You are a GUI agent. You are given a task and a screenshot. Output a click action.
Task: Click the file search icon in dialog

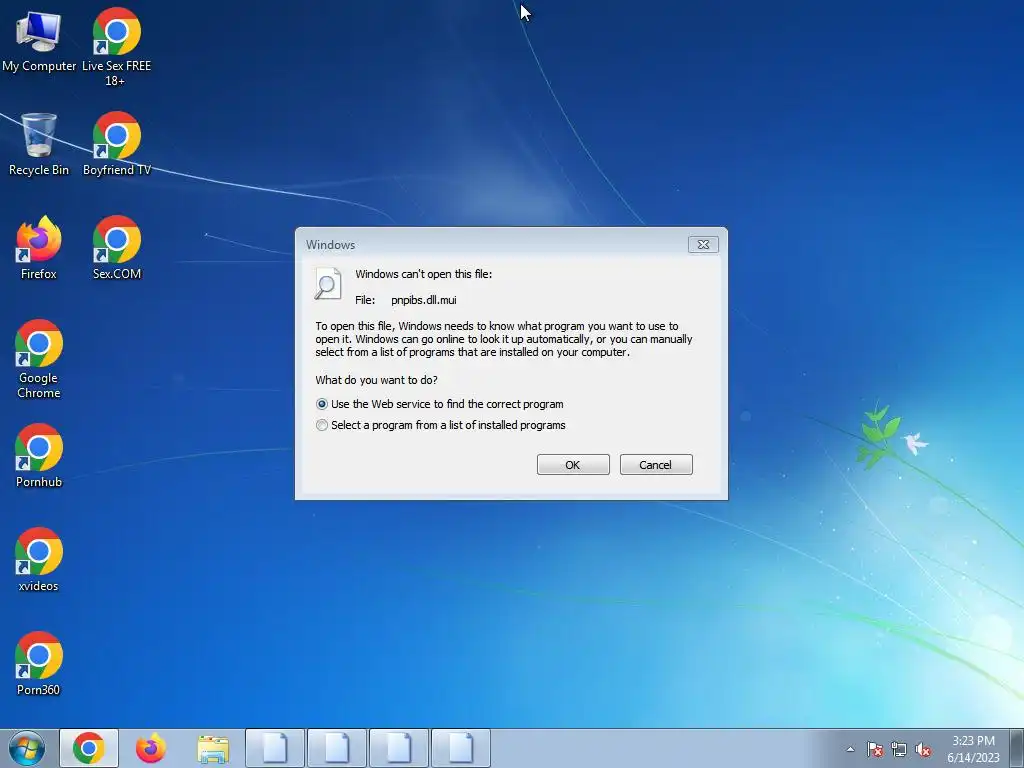[328, 284]
